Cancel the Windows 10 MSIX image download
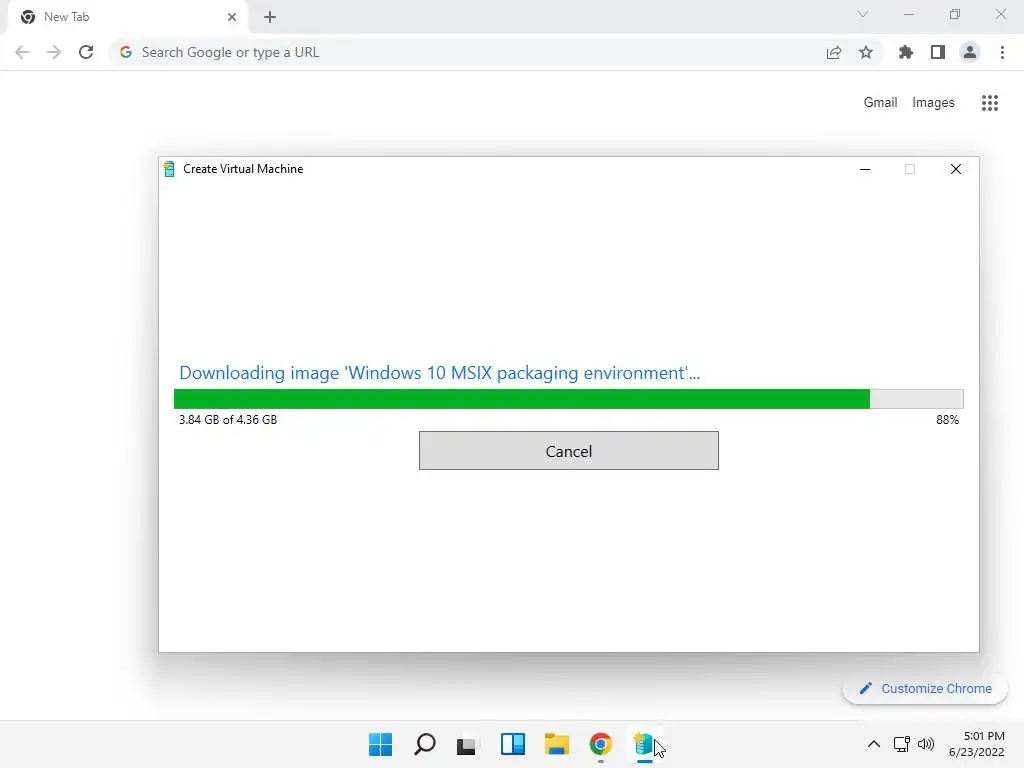This screenshot has width=1024, height=768. tap(568, 451)
